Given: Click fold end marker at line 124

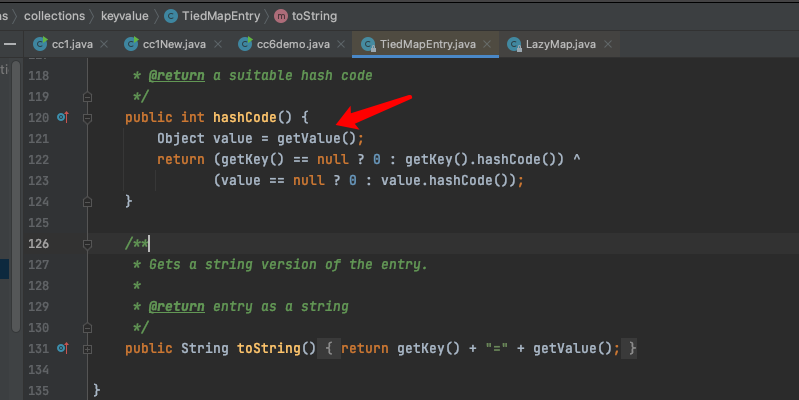Looking at the screenshot, I should pyautogui.click(x=87, y=202).
